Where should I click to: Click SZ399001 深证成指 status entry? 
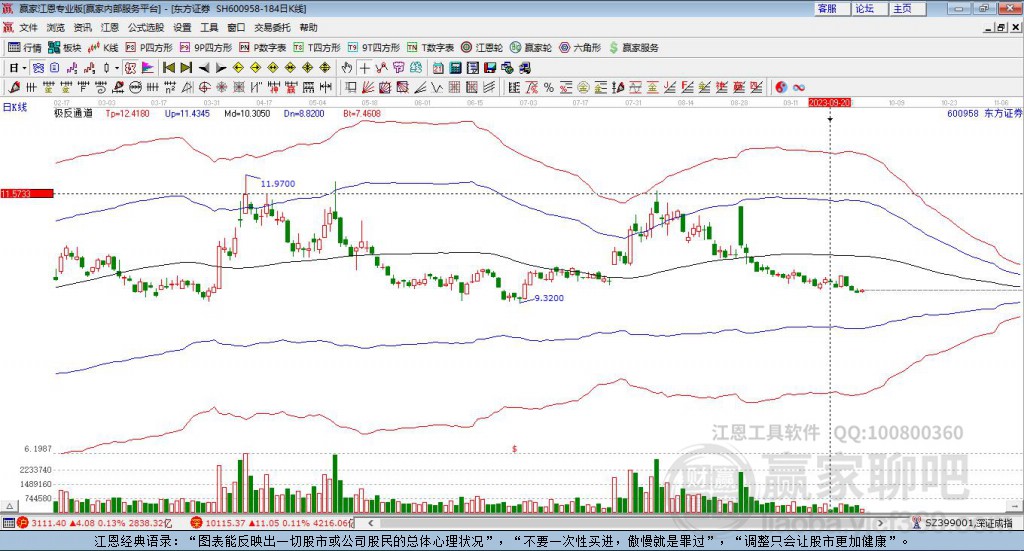click(963, 523)
